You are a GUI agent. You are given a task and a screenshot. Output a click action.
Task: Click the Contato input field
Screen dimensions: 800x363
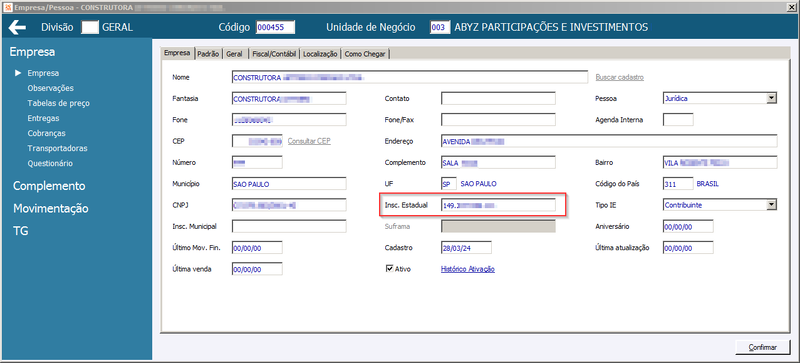(498, 99)
